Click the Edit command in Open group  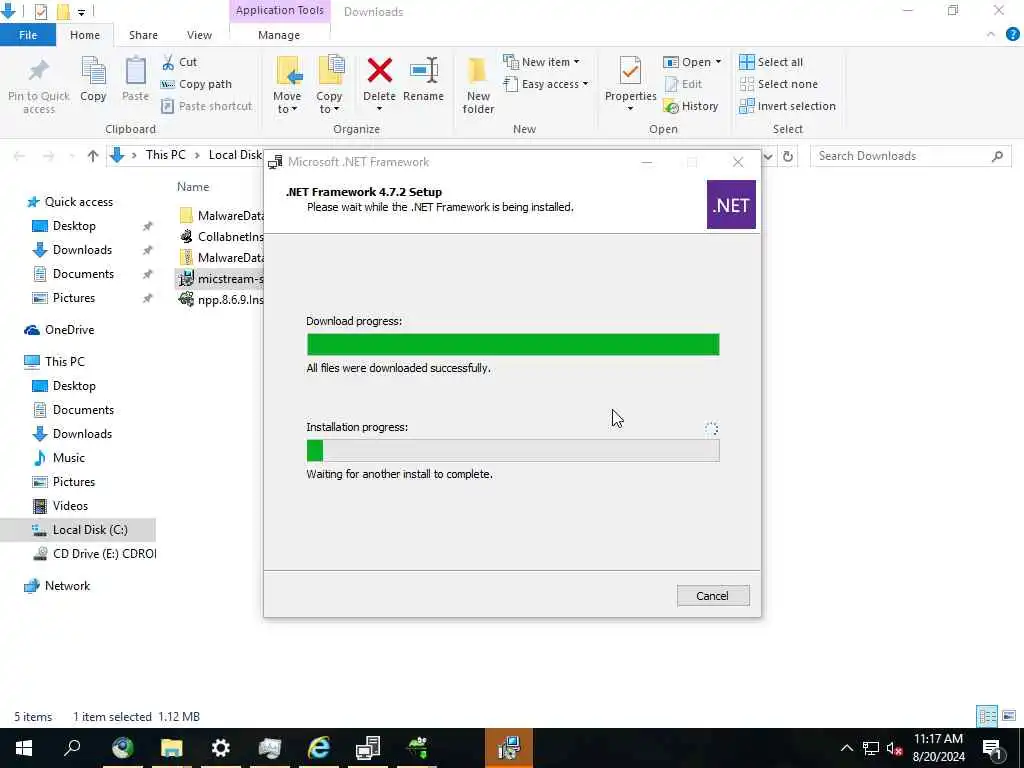pos(683,84)
